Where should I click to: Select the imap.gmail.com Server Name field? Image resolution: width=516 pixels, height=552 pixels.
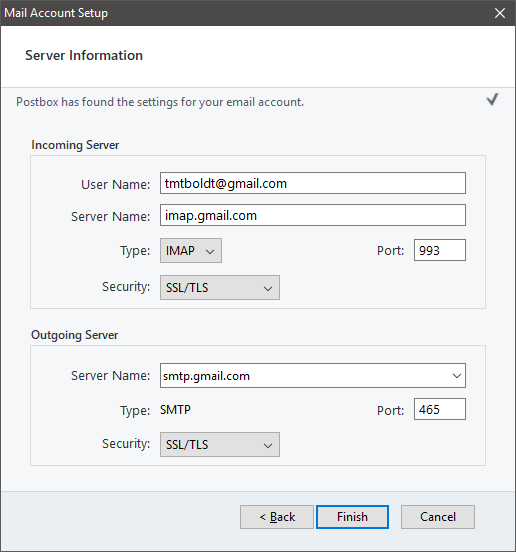click(313, 215)
